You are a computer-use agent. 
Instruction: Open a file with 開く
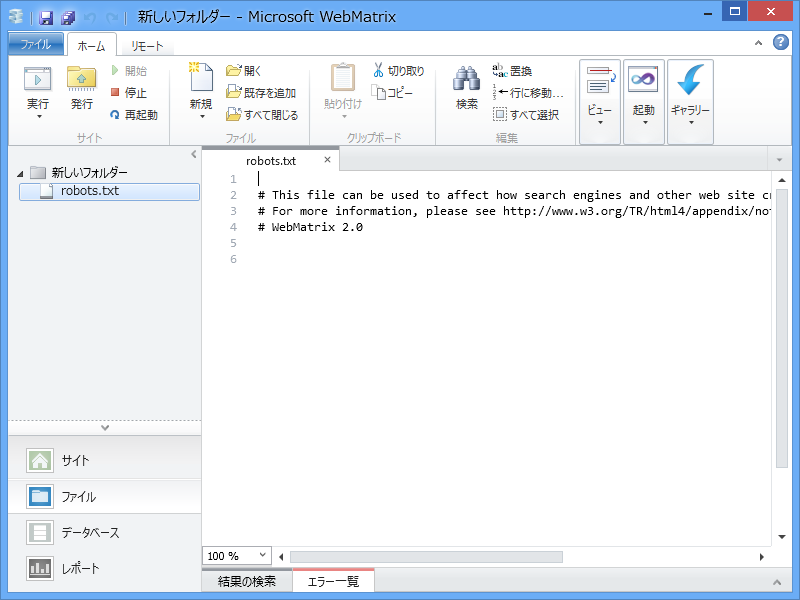pyautogui.click(x=244, y=70)
